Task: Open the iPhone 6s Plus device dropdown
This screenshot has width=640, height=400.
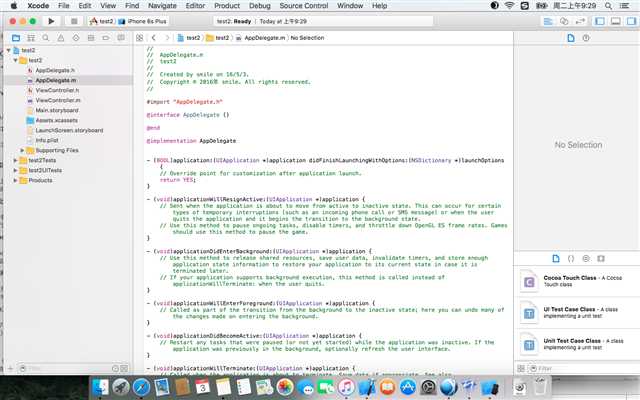Action: click(x=146, y=20)
